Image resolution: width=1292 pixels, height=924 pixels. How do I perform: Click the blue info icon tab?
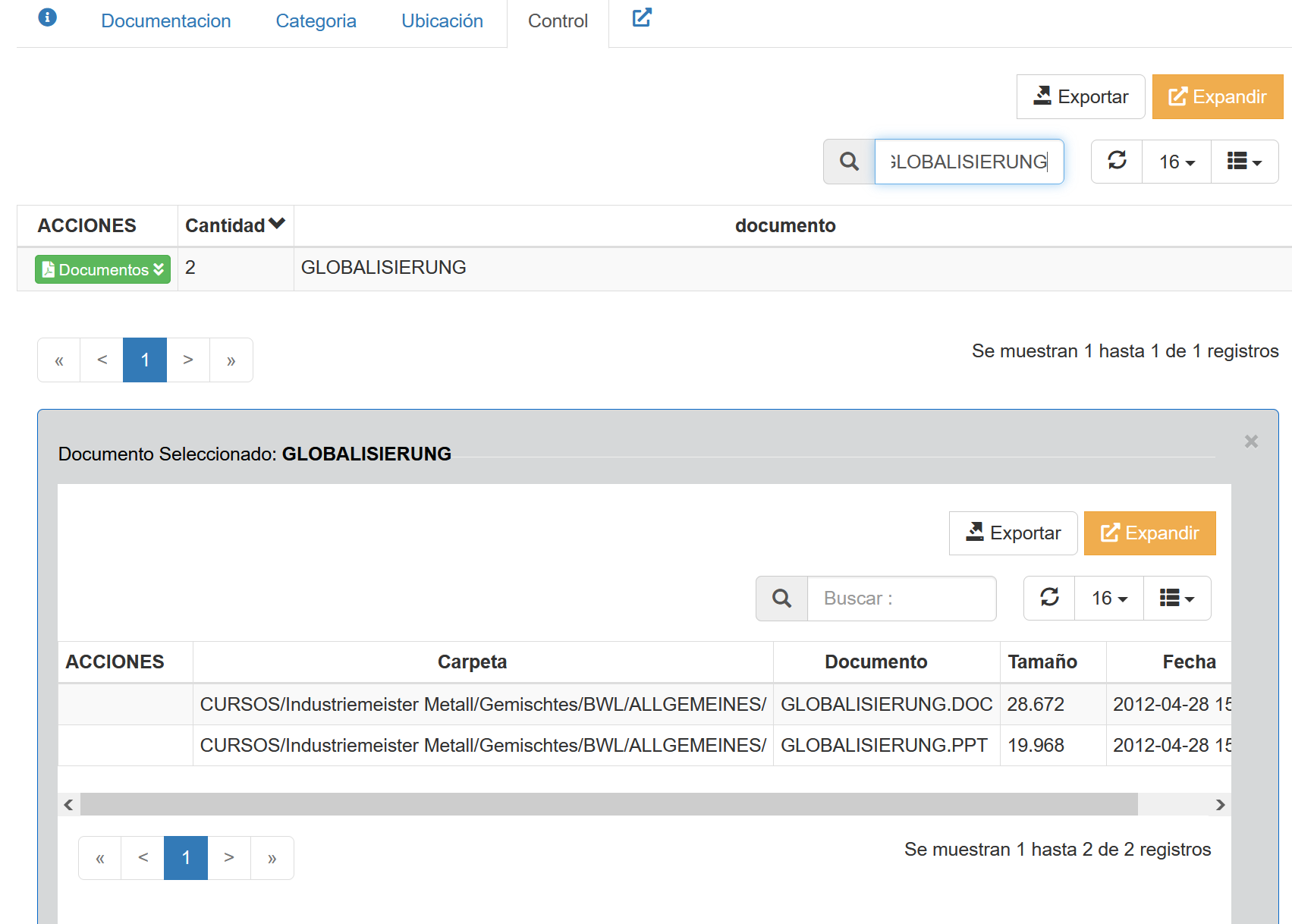click(x=47, y=17)
